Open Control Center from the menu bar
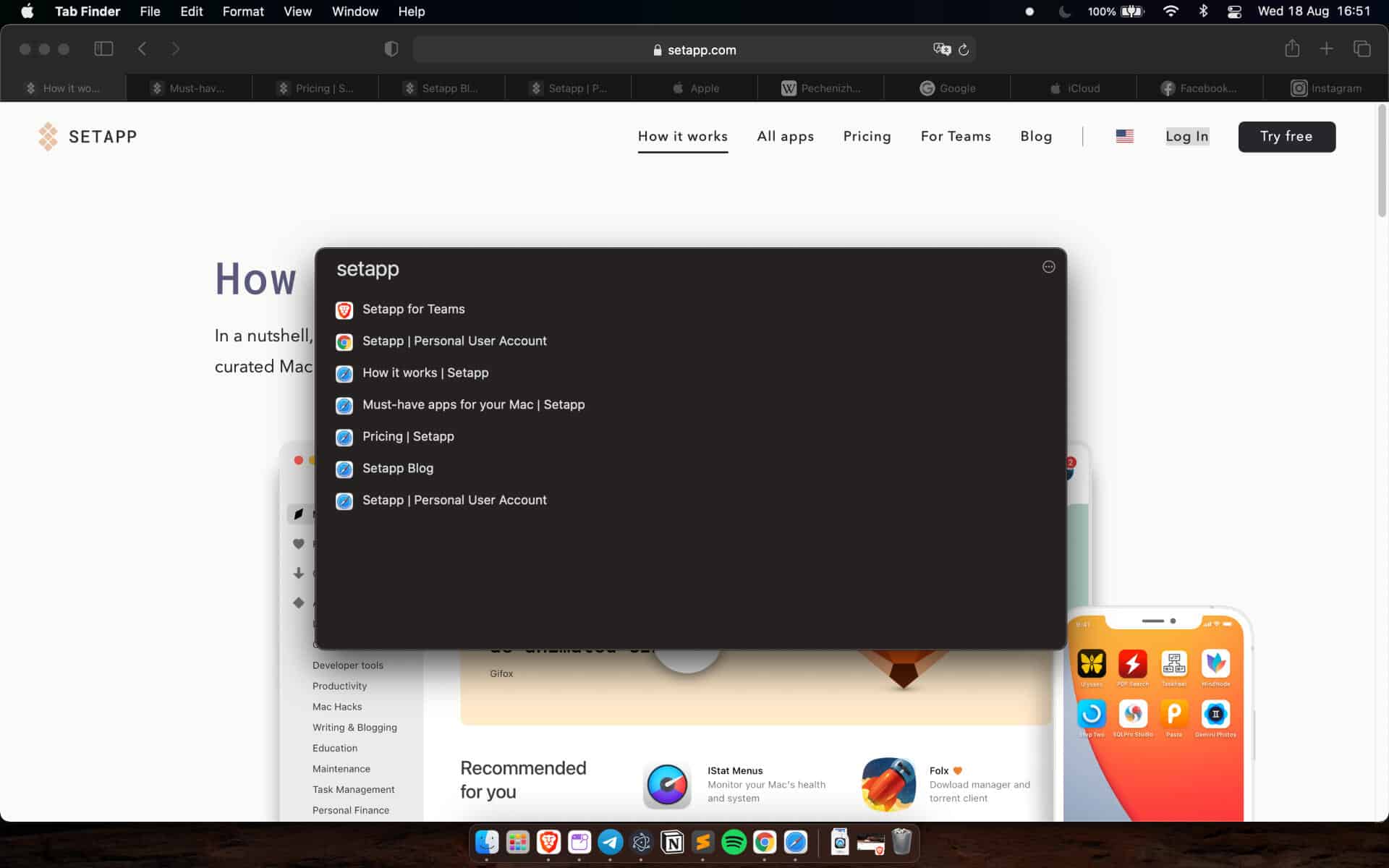1389x868 pixels. click(x=1235, y=11)
